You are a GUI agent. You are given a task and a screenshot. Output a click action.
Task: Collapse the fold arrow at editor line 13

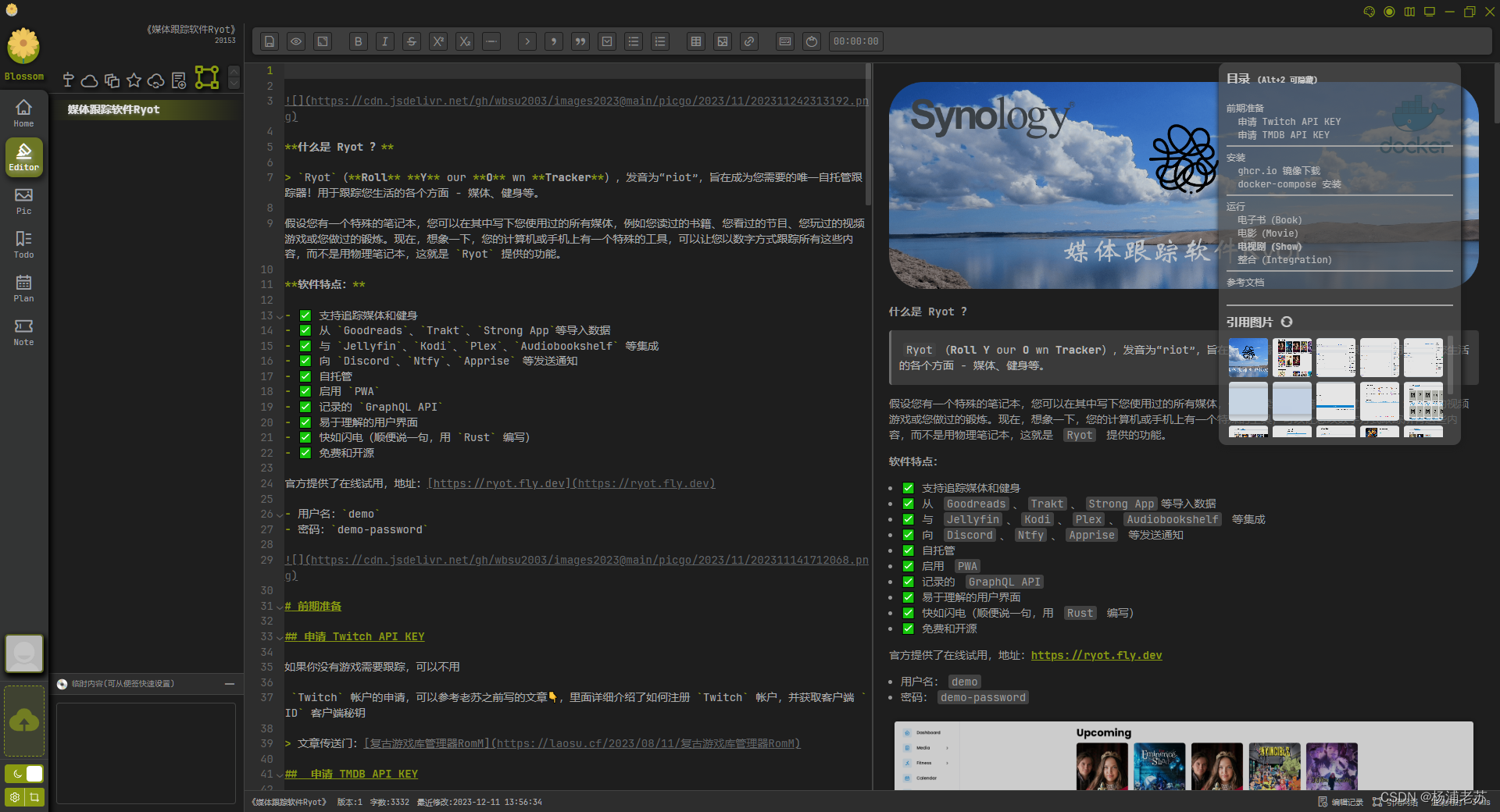(280, 316)
